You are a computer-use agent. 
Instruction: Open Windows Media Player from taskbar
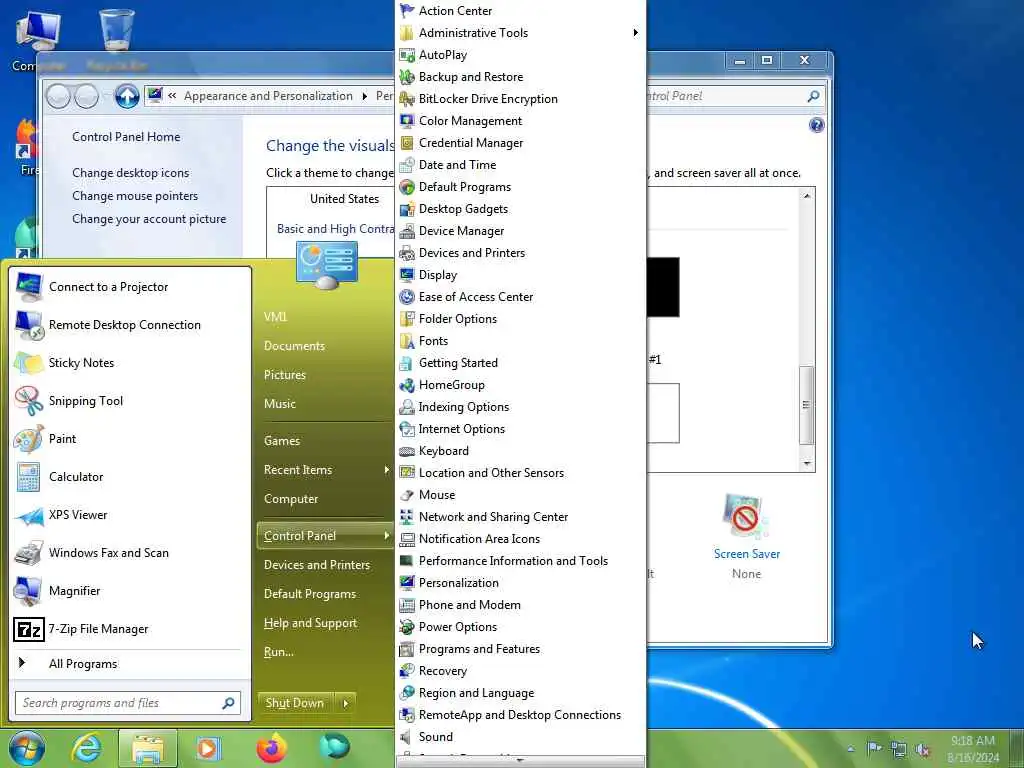point(209,749)
